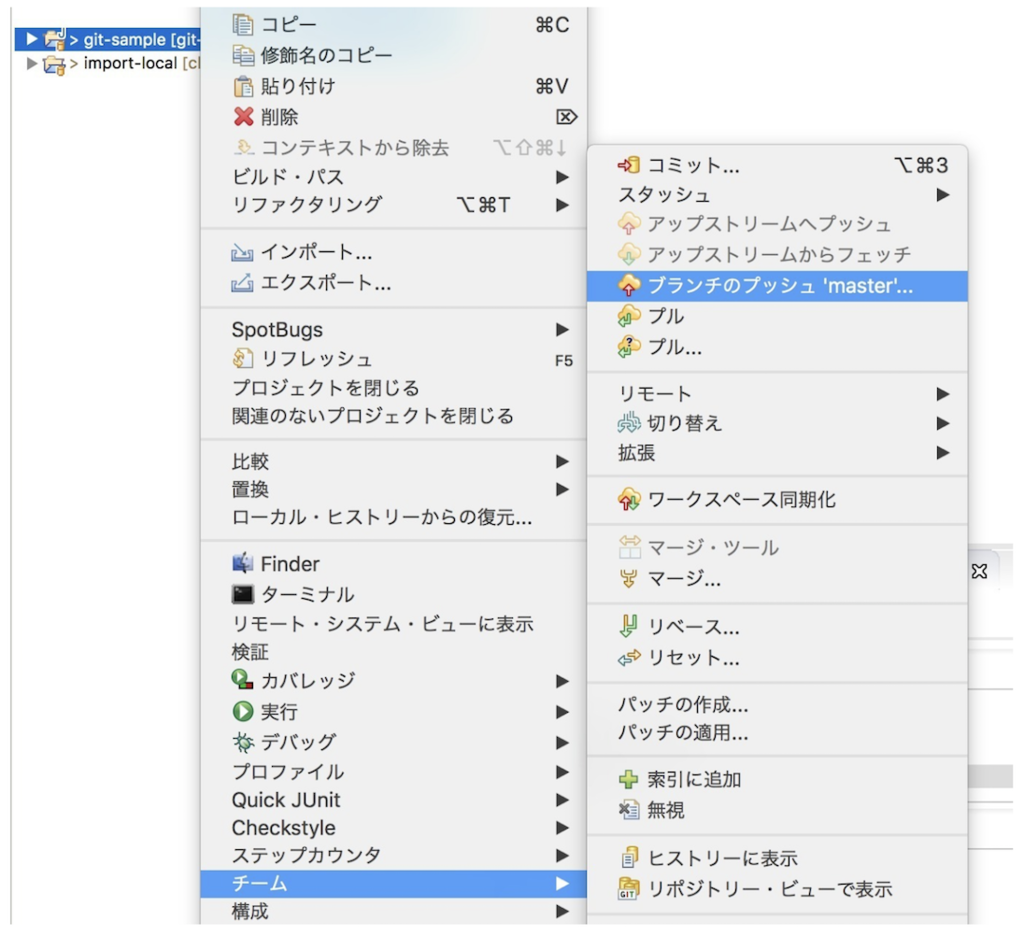Open the ビルド・パス submenu arrow
Viewport: 1024px width, 936px height.
pos(562,177)
